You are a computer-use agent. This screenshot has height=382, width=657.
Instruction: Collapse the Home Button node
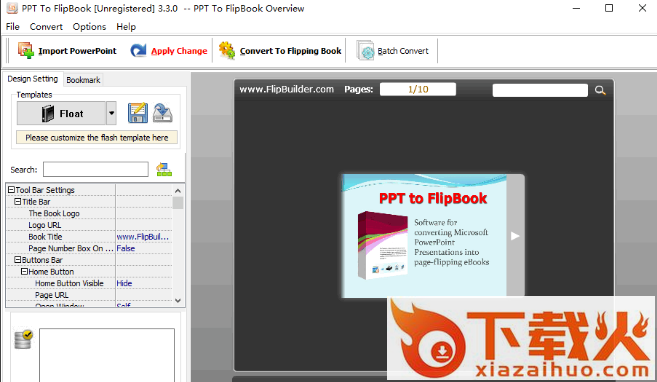24,271
